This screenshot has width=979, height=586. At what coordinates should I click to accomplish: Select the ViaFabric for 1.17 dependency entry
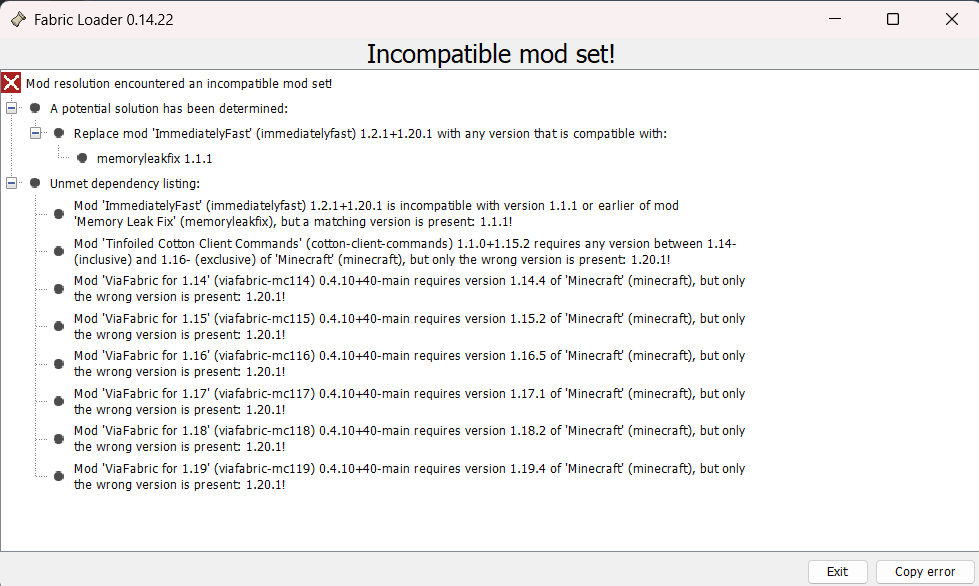click(x=400, y=400)
